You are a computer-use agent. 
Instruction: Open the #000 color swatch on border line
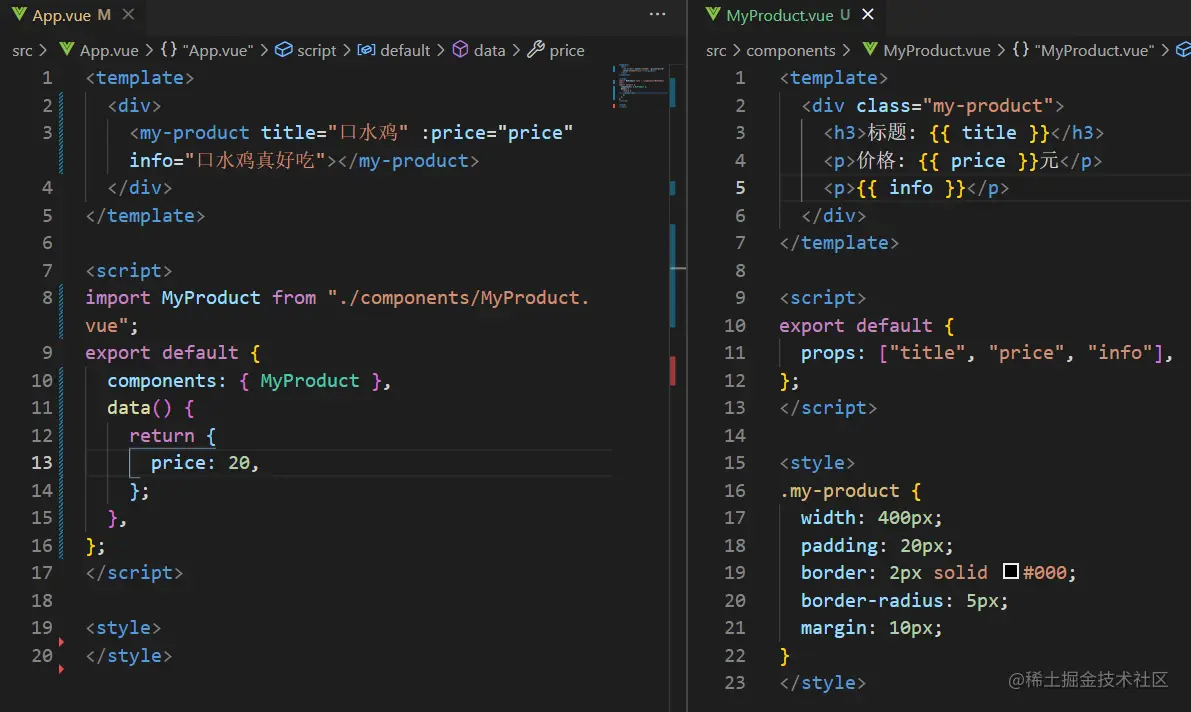tap(1010, 571)
